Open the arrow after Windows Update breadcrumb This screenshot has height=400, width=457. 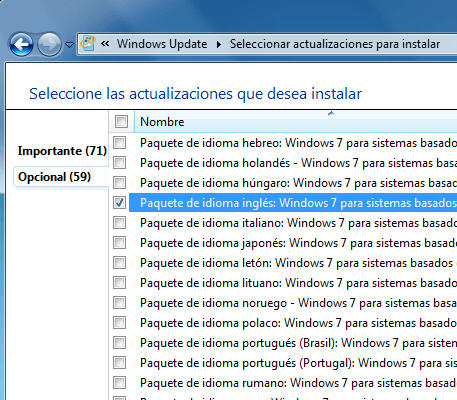[x=219, y=44]
